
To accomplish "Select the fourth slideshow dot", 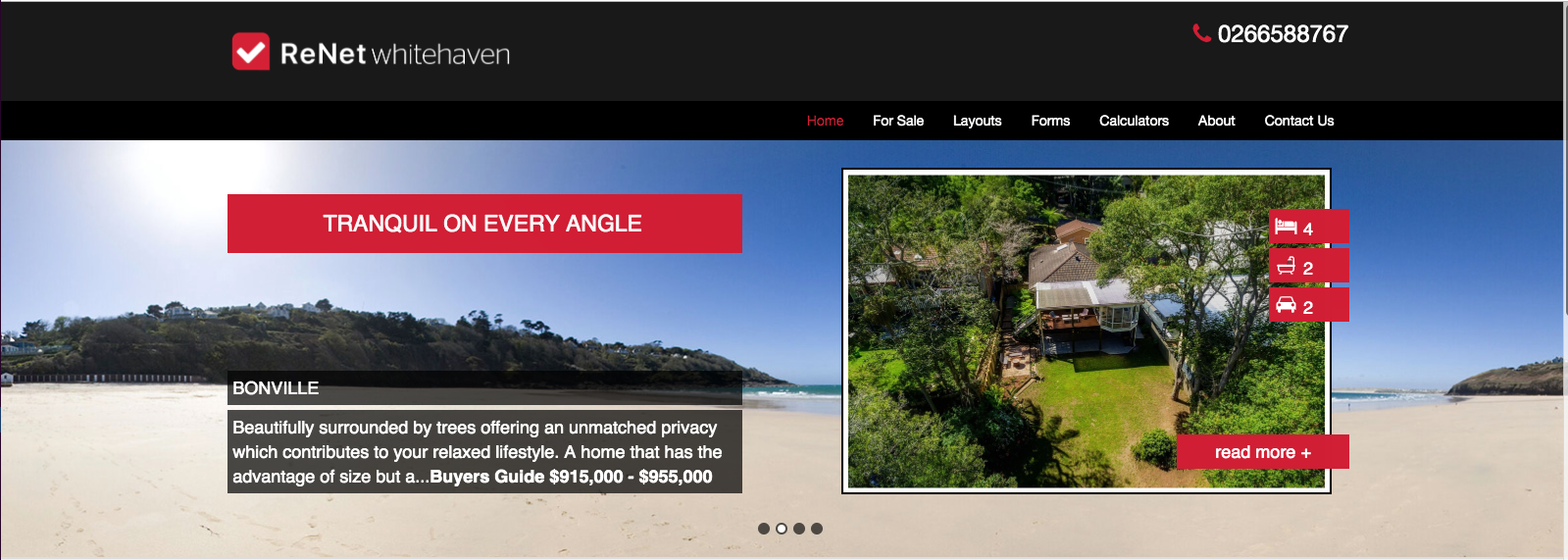I will 817,529.
